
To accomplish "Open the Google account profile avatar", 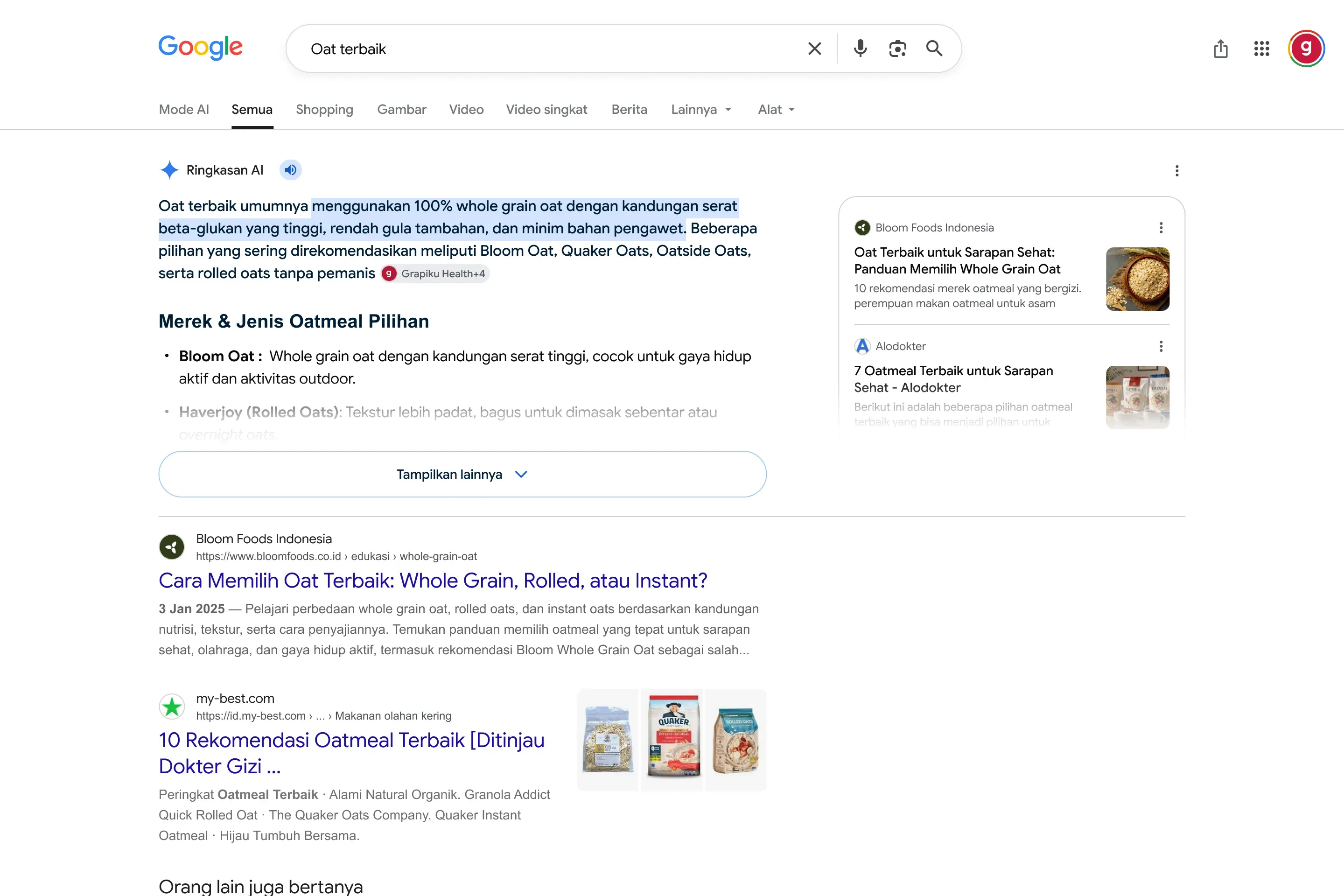I will [x=1306, y=49].
